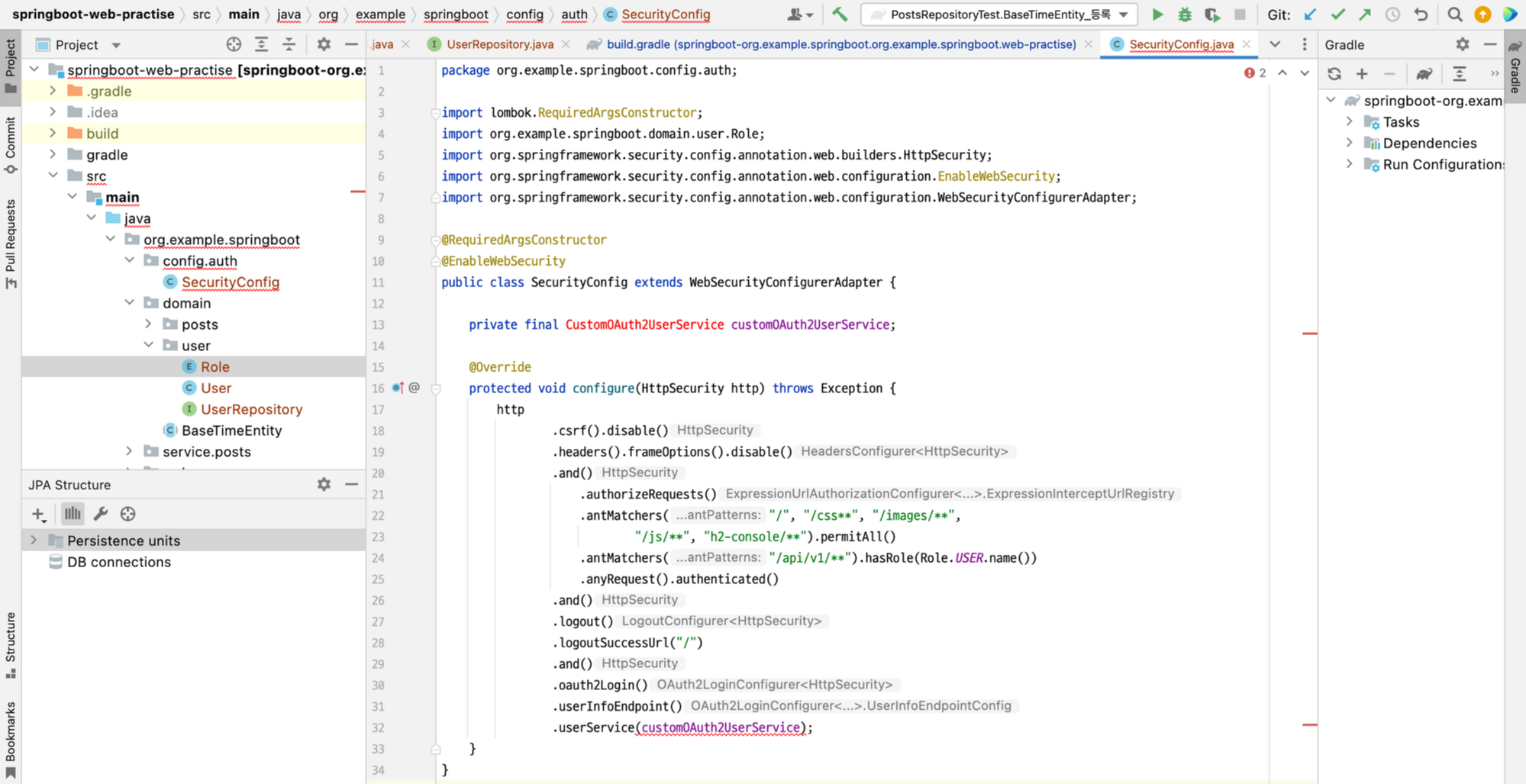Viewport: 1526px width, 784px height.
Task: Expand Gradle Dependencies node
Action: 1350,143
